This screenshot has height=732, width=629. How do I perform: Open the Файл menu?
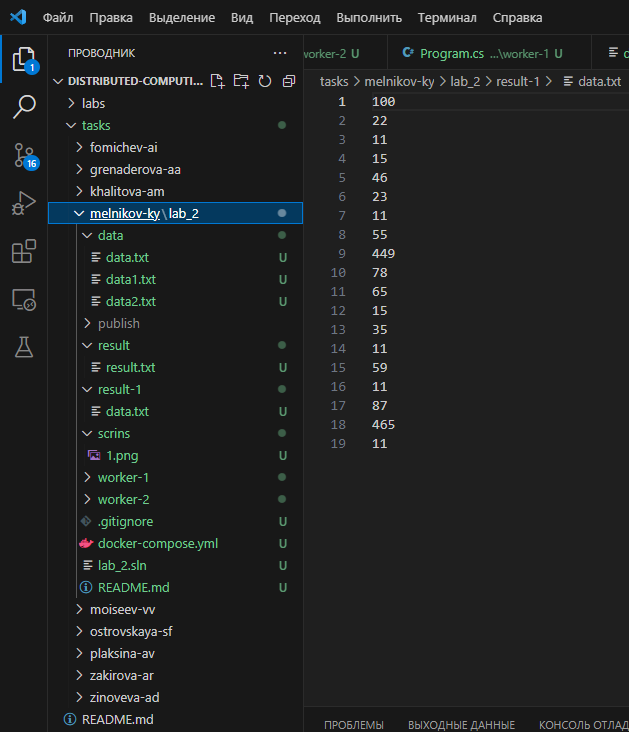[x=57, y=18]
